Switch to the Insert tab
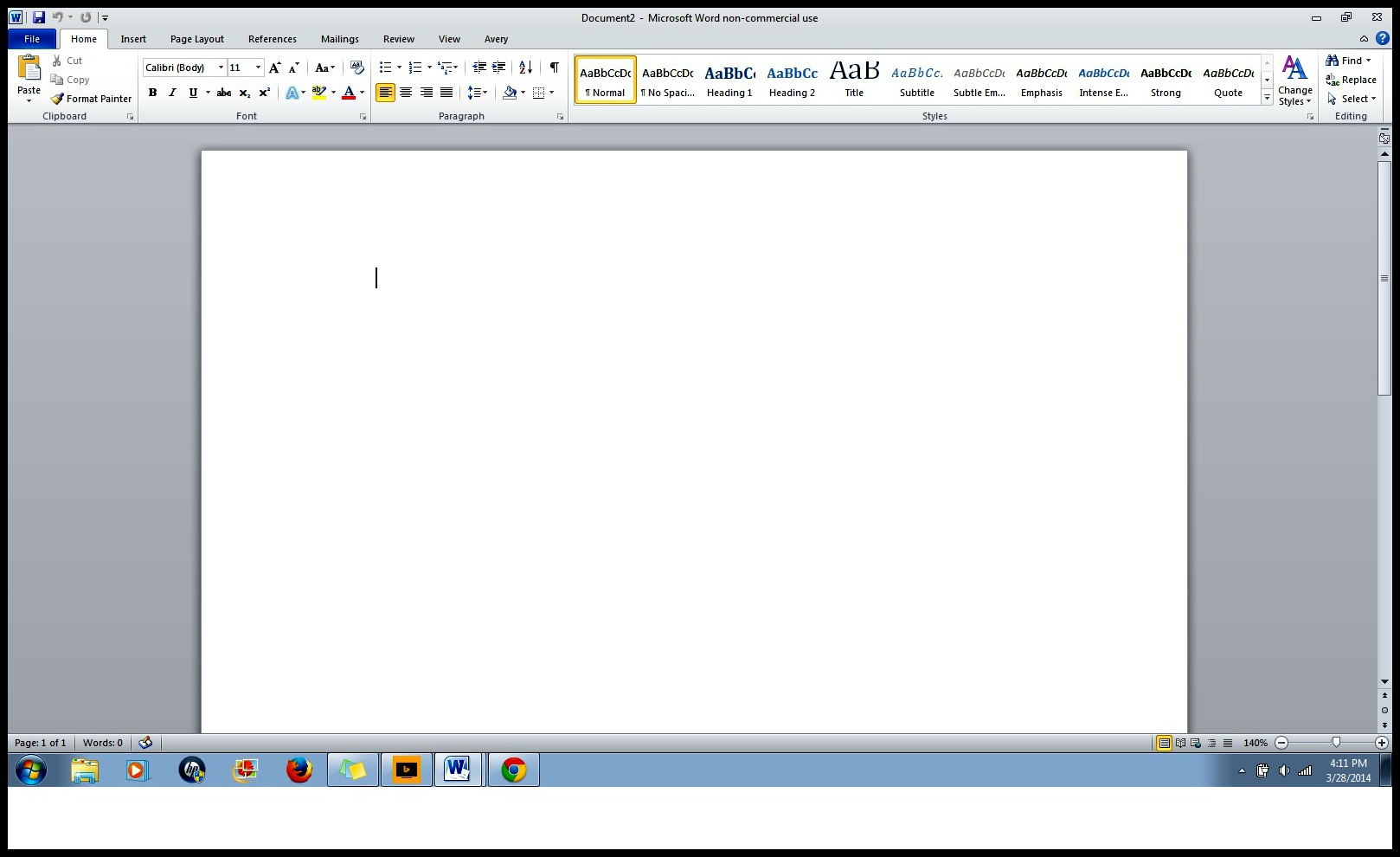Screen dimensions: 1400x857 (133, 39)
